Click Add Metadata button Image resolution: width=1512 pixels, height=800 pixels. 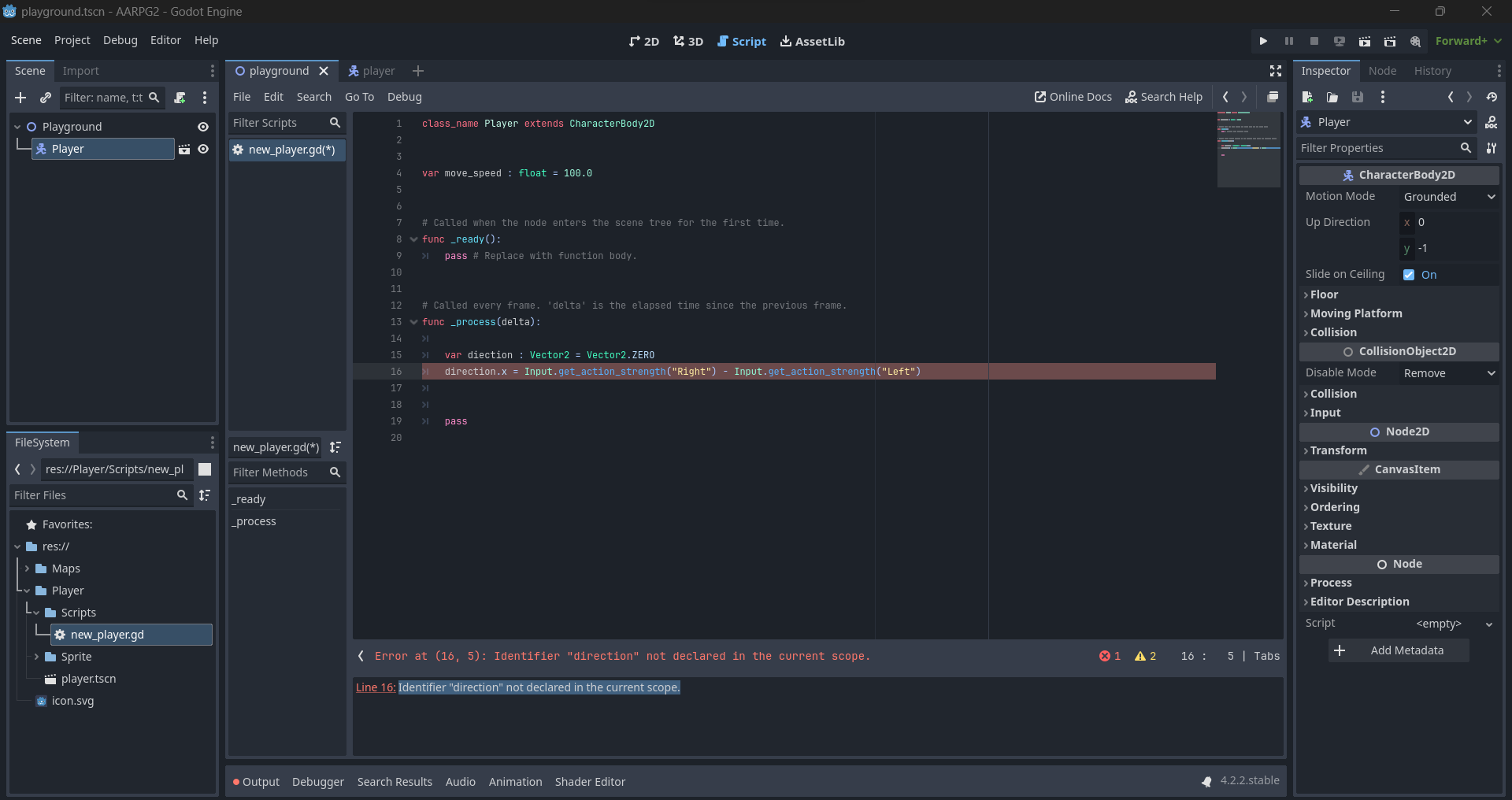(x=1398, y=650)
